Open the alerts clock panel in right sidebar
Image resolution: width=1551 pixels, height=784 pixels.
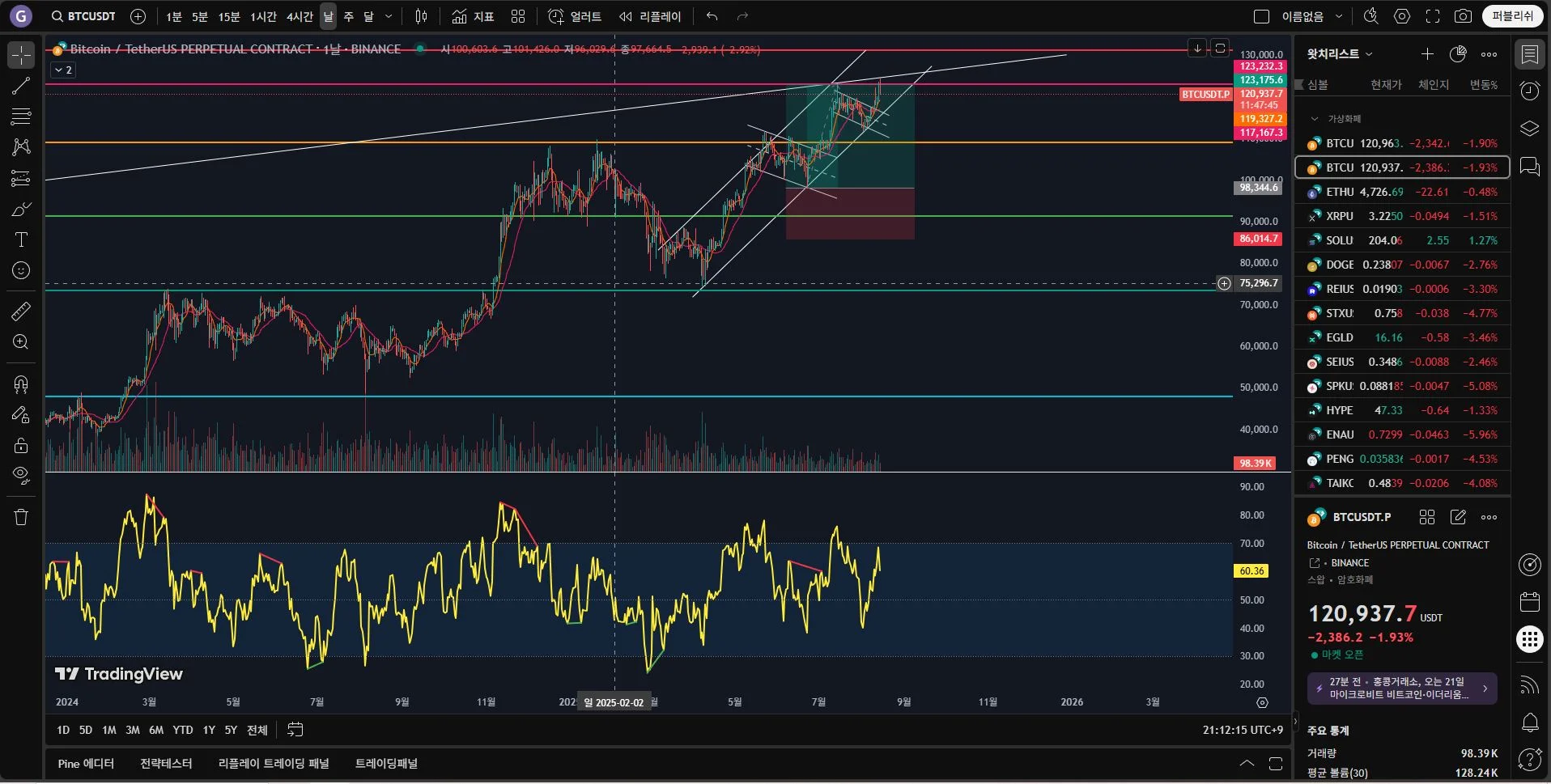point(1530,91)
